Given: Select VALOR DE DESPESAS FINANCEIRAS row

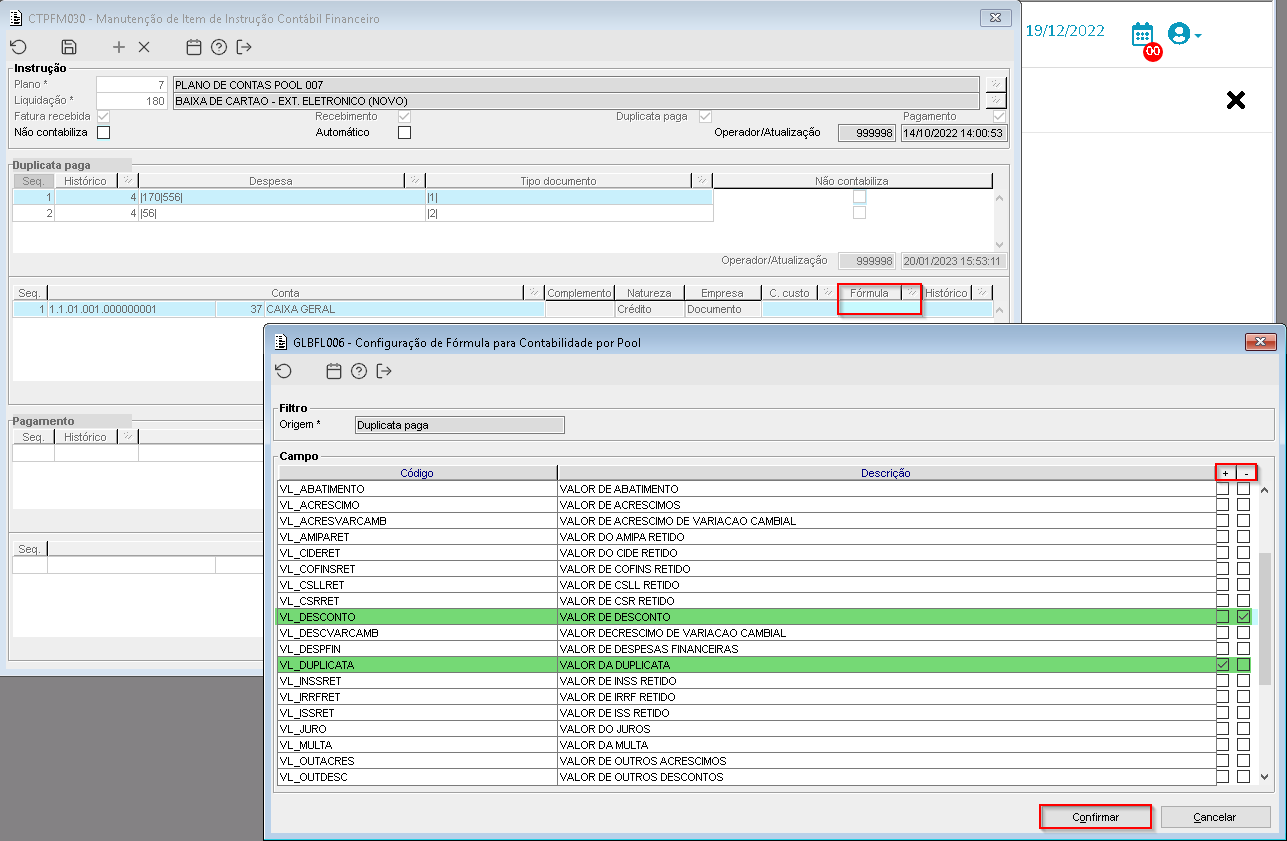Looking at the screenshot, I should pos(746,649).
